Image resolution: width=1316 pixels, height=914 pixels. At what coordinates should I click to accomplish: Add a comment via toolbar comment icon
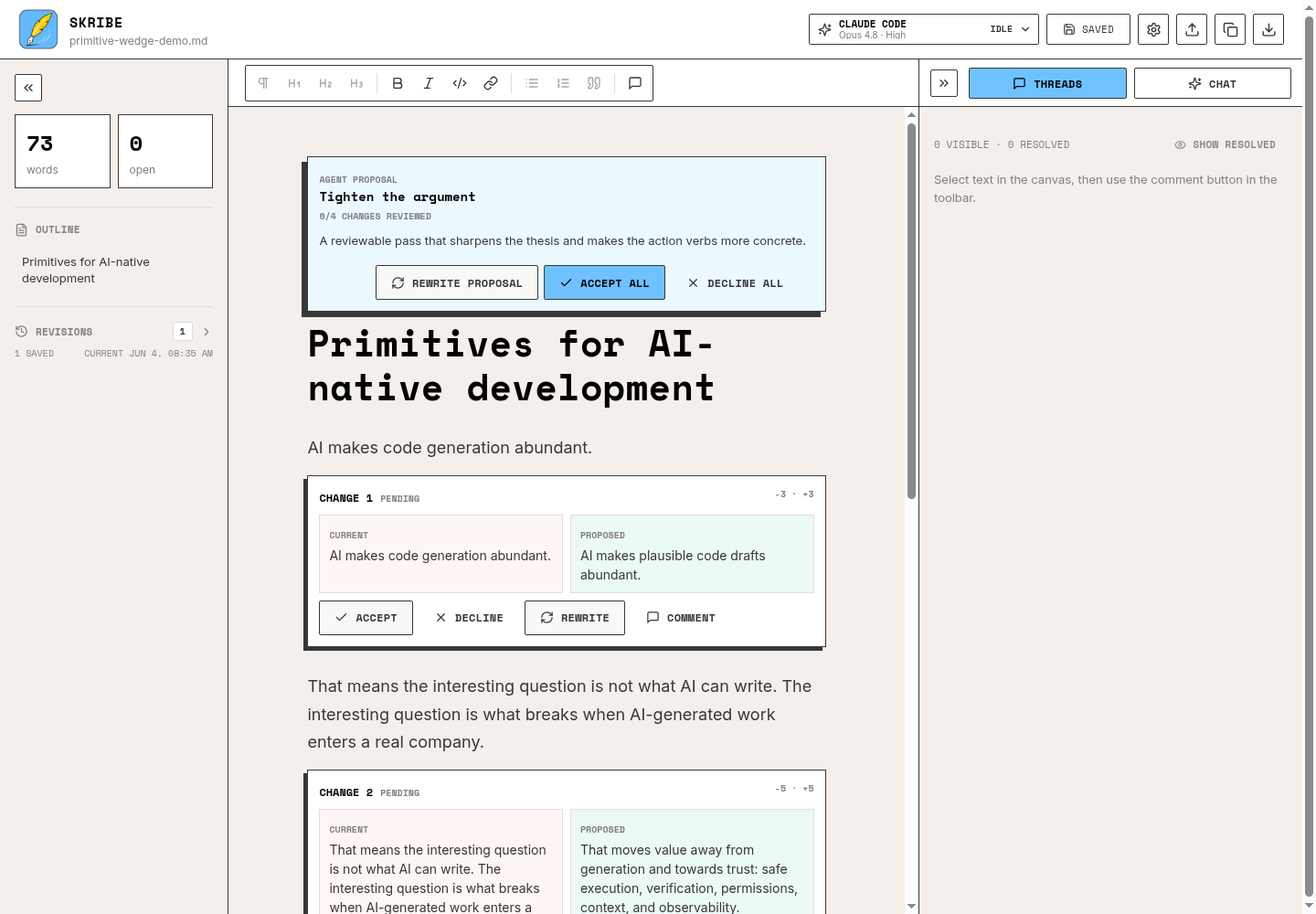pyautogui.click(x=635, y=83)
